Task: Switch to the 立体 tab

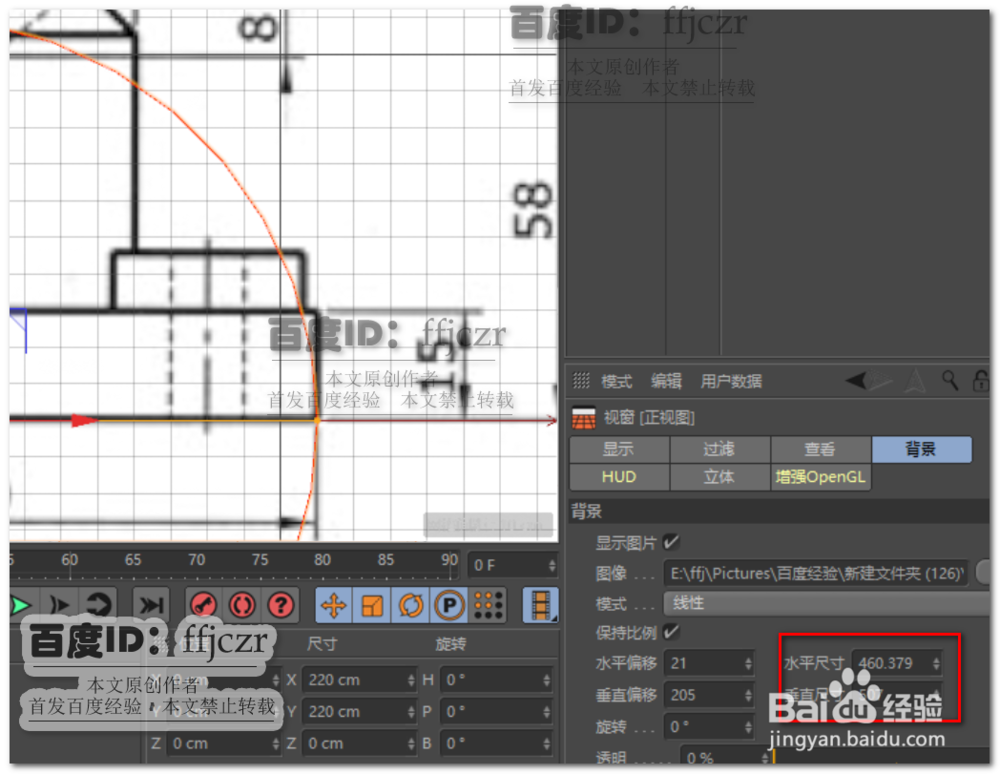Action: 719,477
